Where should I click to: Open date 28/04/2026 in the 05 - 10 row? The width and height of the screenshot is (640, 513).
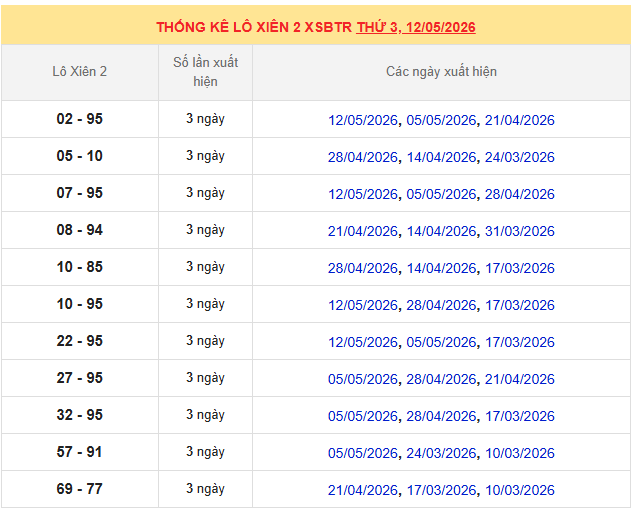point(363,157)
